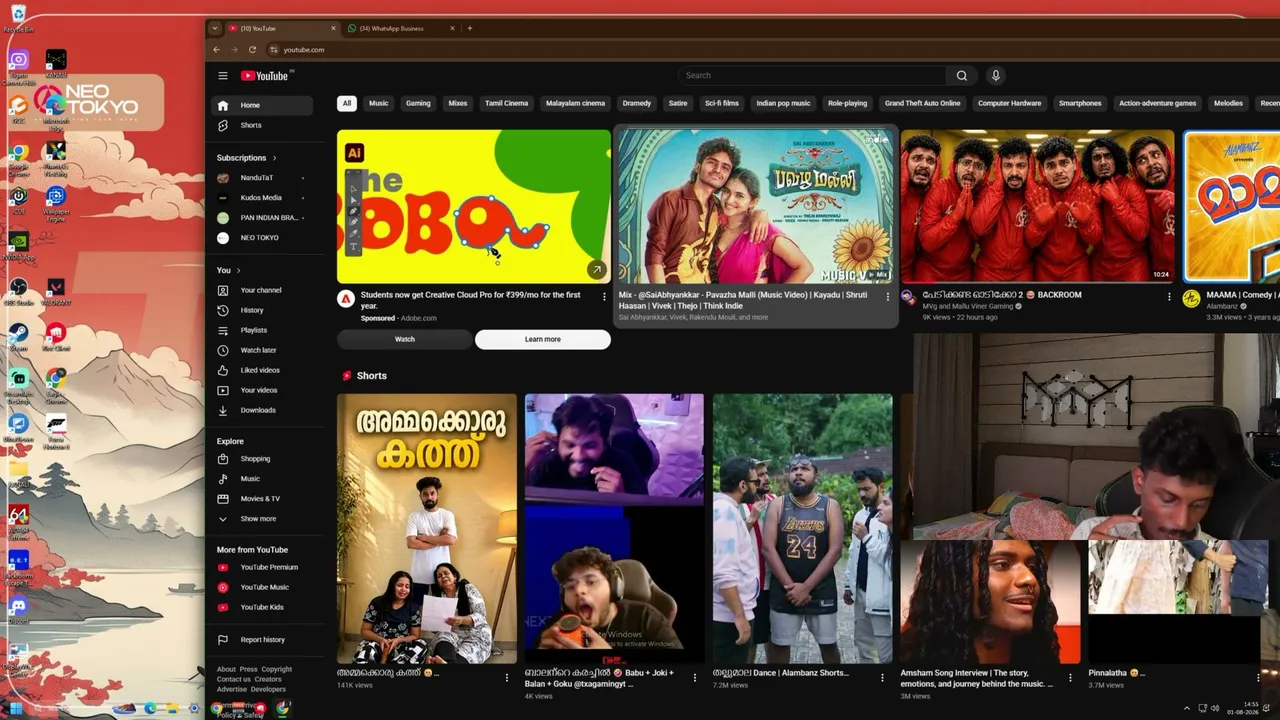Screen dimensions: 1280x720
Task: Switch to the WhatsApp Business tab
Action: tap(400, 28)
